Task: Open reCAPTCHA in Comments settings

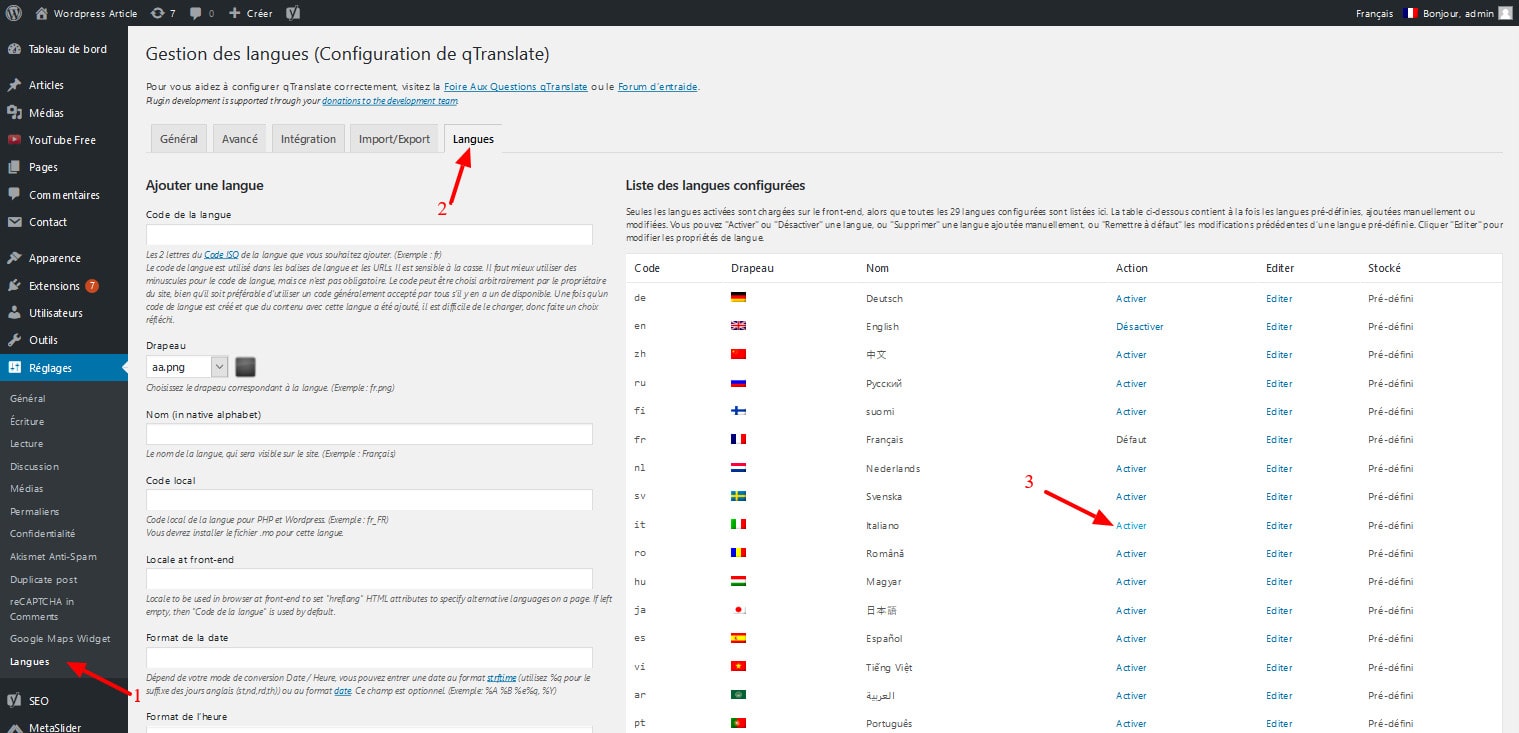Action: [42, 609]
